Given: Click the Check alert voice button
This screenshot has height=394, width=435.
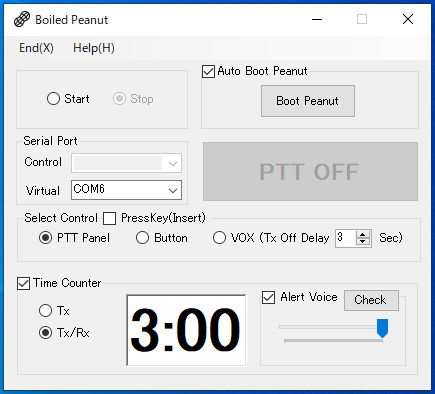Looking at the screenshot, I should click(x=371, y=300).
